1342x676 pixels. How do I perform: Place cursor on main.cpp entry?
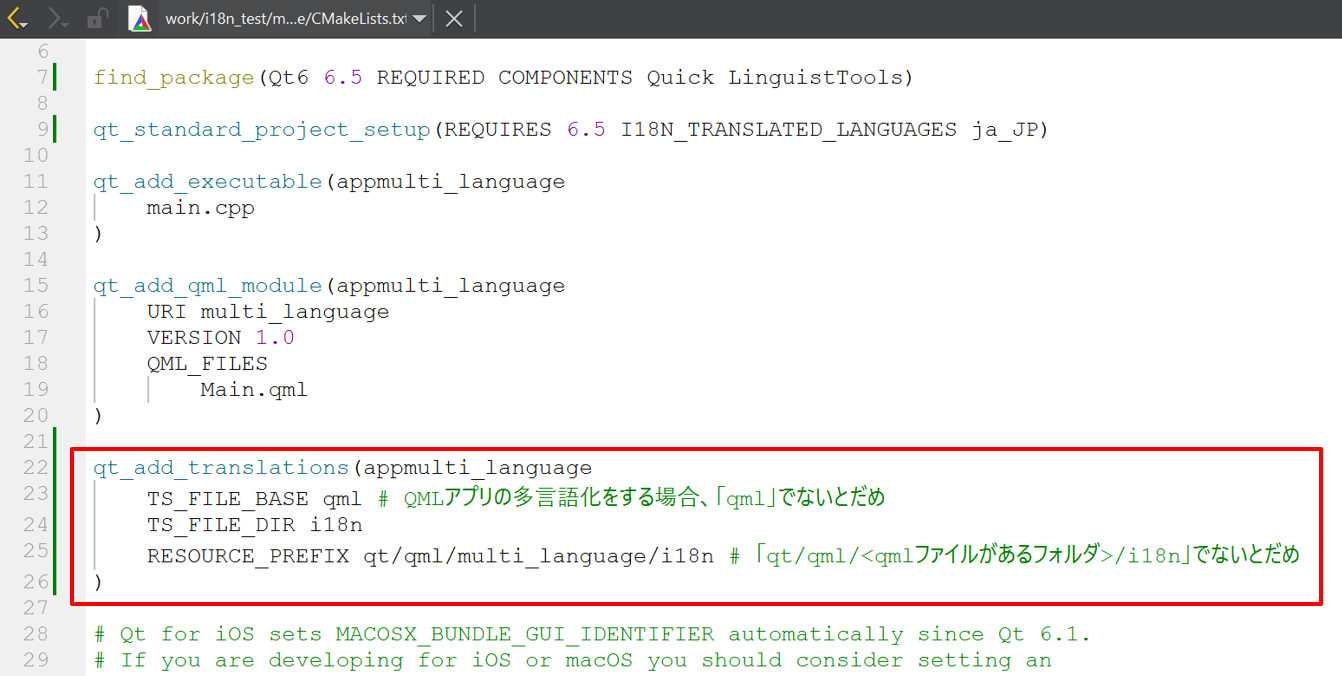200,208
